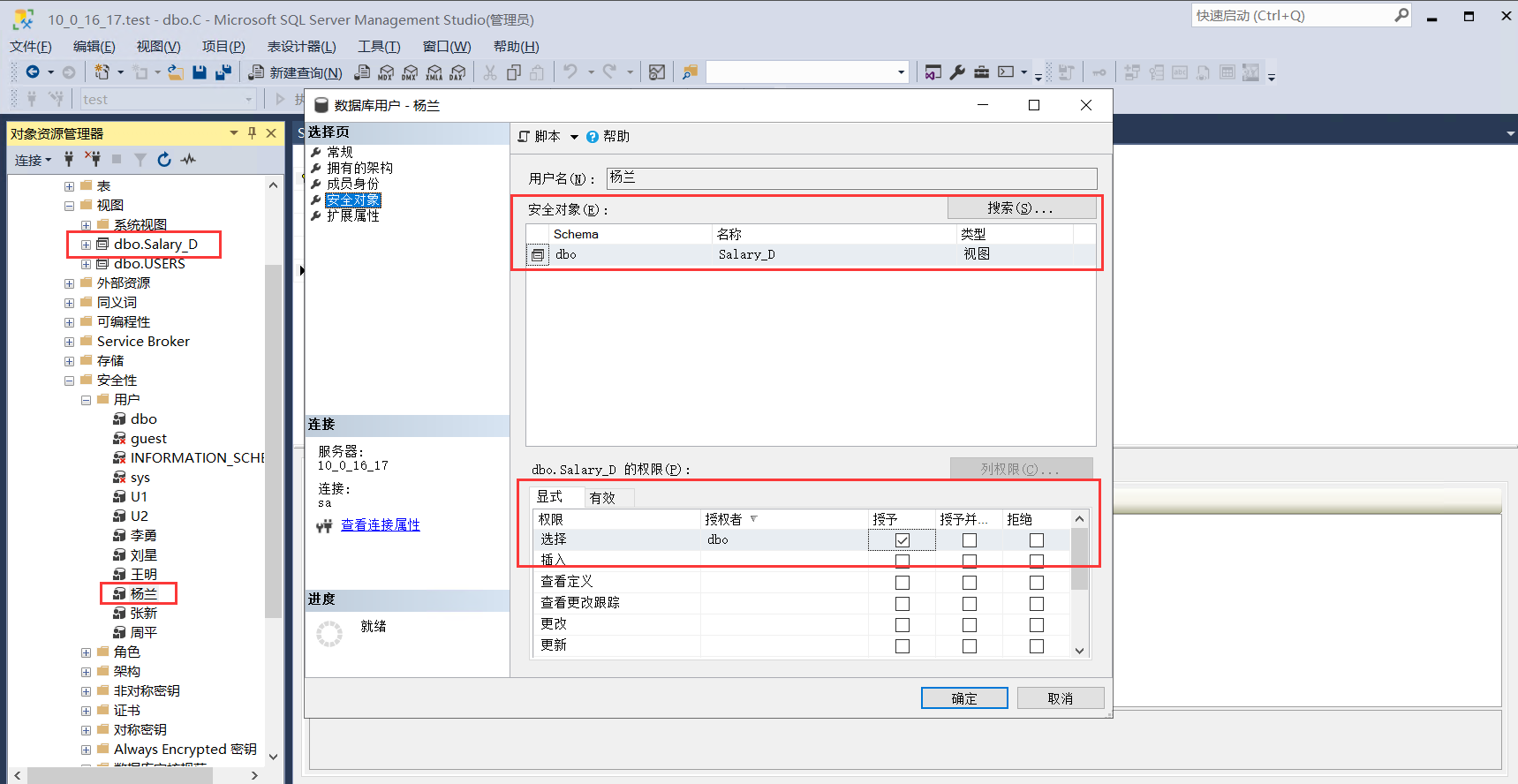Open a new DAX query
Image resolution: width=1518 pixels, height=784 pixels.
(457, 72)
